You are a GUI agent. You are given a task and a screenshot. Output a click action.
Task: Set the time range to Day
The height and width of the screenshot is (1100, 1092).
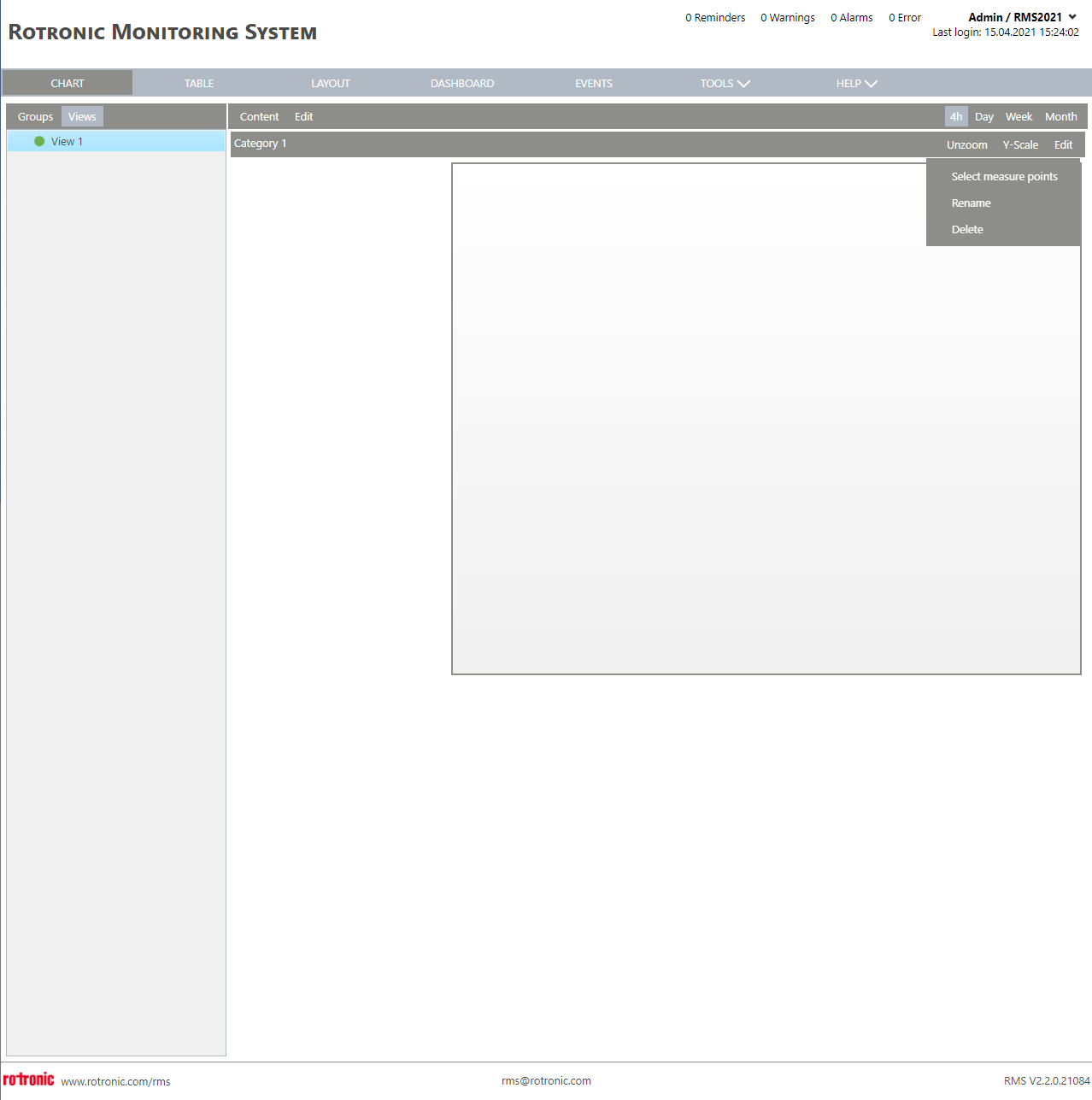click(x=984, y=116)
